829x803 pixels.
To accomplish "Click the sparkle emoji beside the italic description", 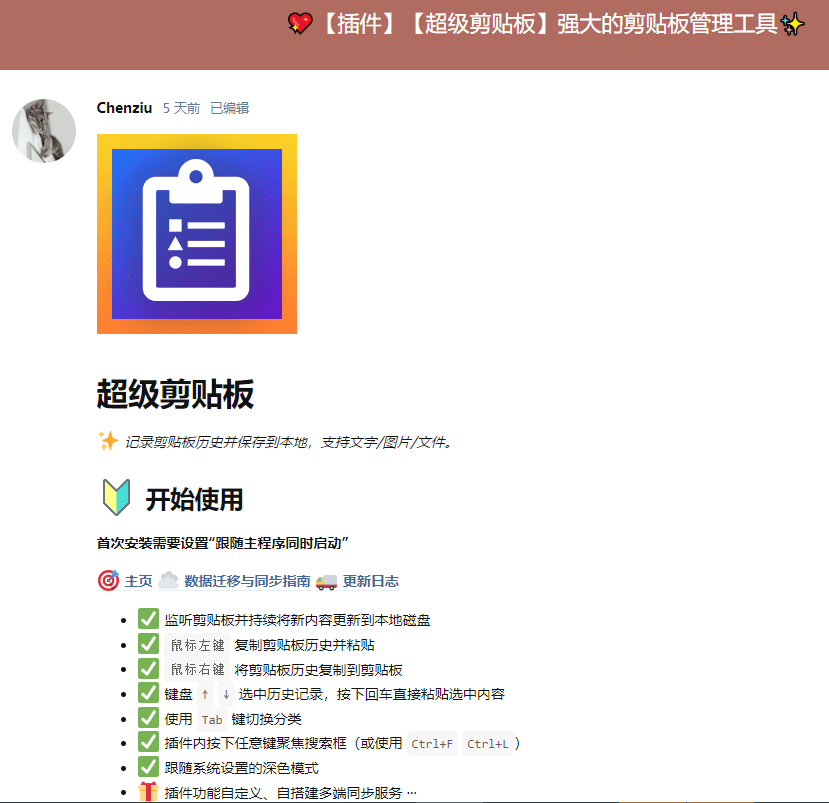I will [108, 441].
